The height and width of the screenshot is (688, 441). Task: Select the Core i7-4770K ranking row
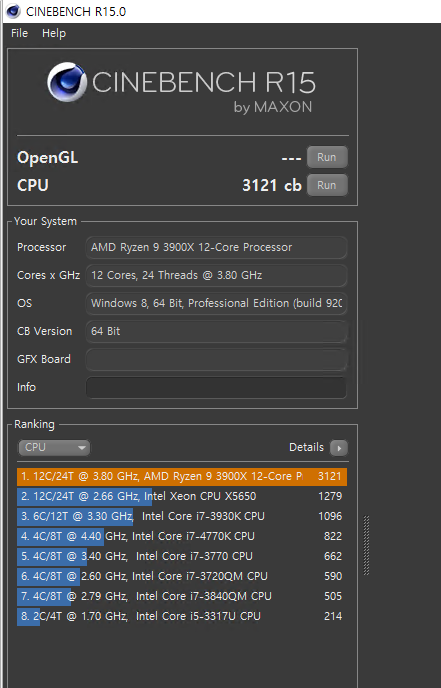(x=182, y=536)
